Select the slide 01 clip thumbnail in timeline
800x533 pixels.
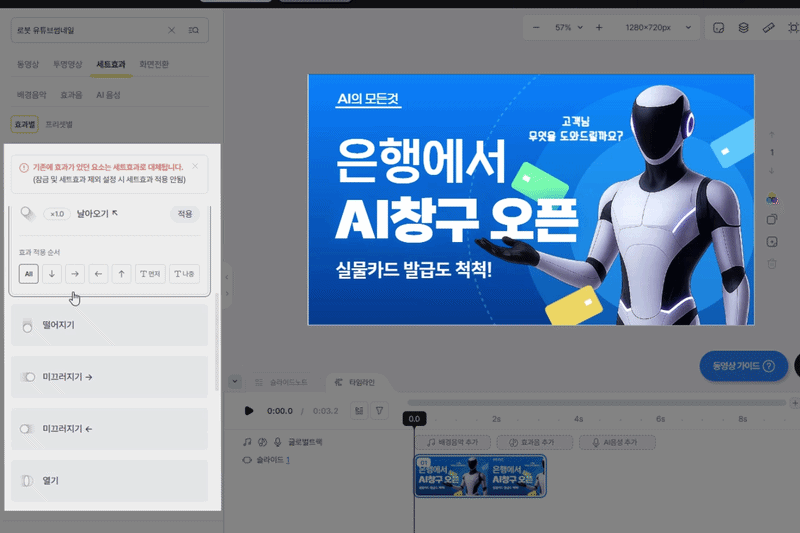[480, 476]
